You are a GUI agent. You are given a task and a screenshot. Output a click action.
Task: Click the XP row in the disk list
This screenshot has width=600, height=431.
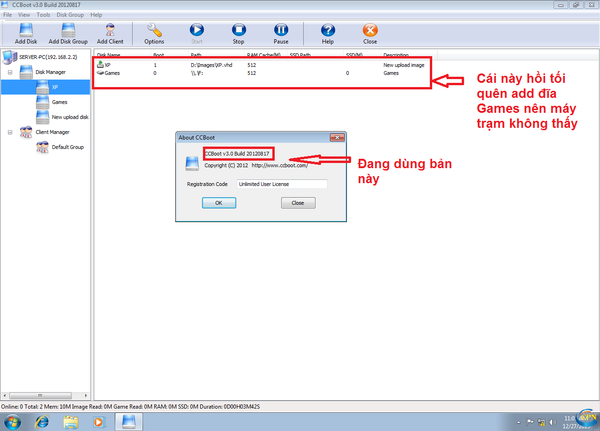tap(262, 65)
